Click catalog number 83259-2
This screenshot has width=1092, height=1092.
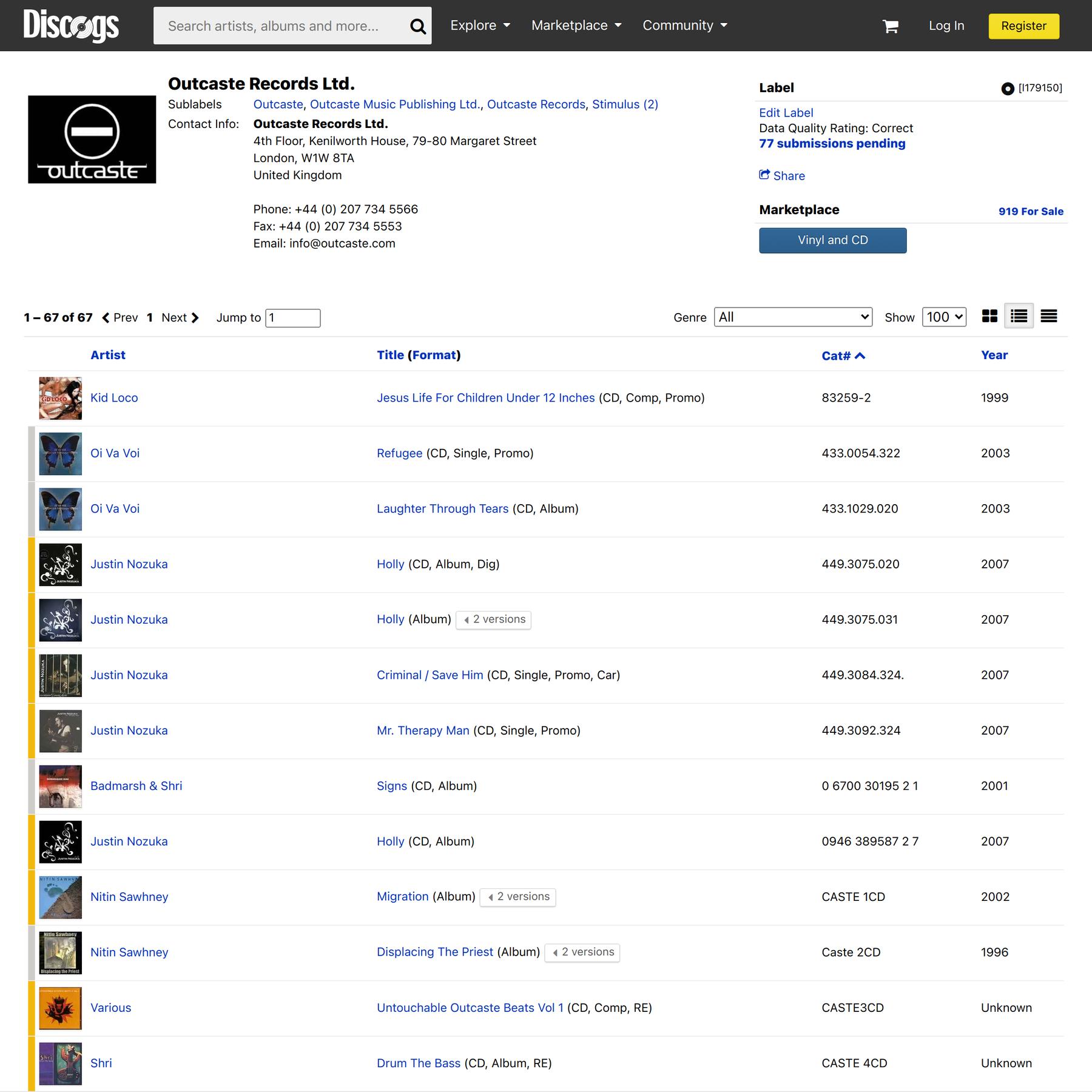click(846, 398)
